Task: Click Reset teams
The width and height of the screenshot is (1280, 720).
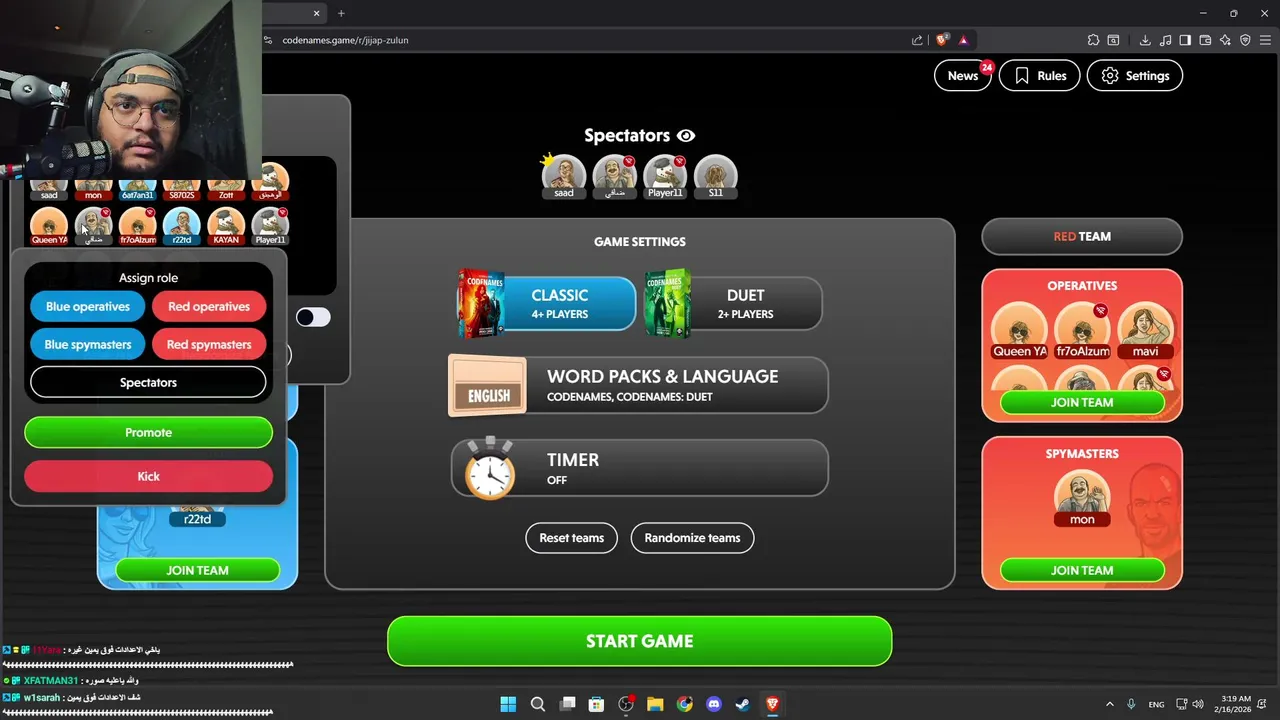Action: (572, 538)
